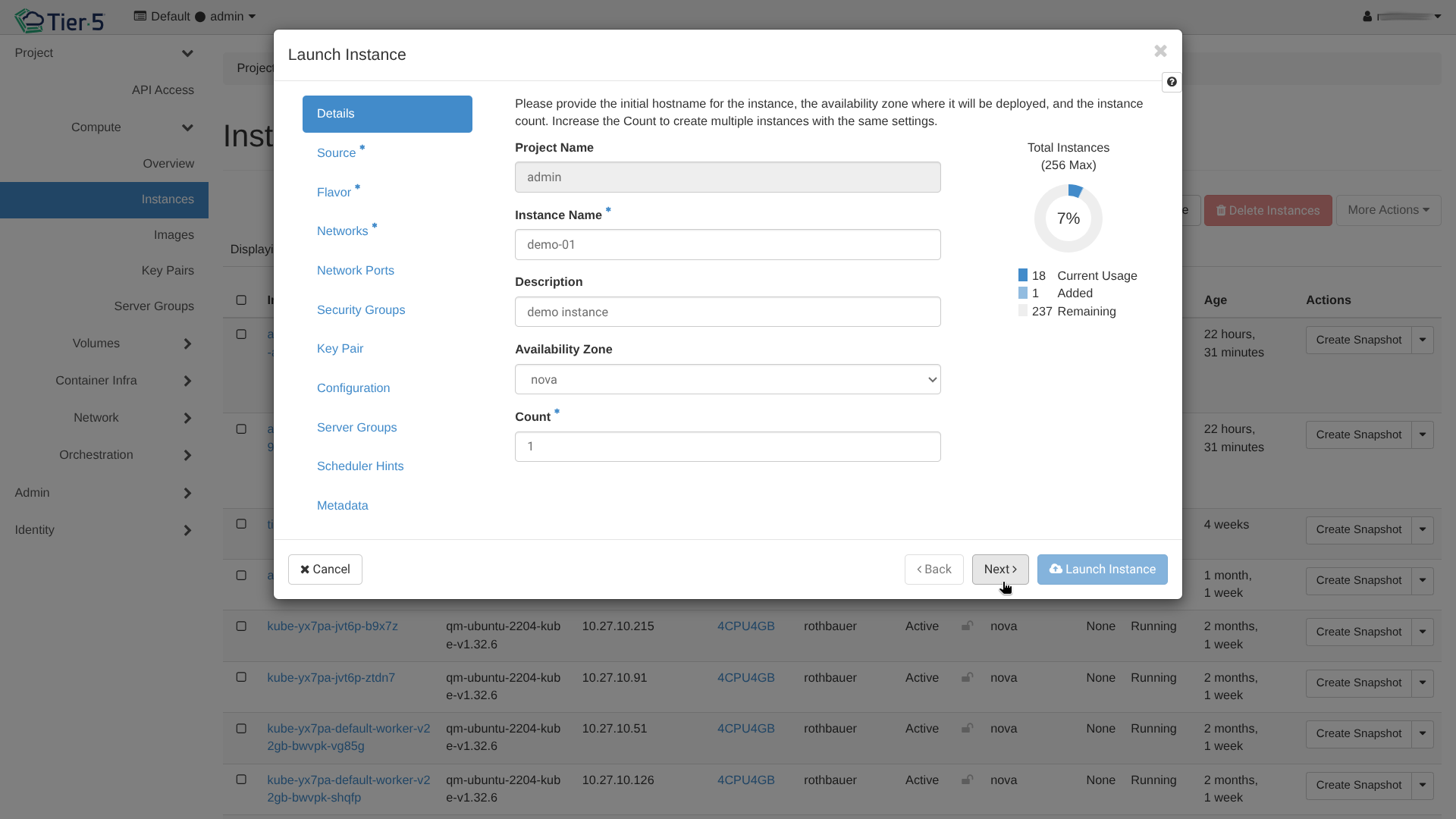Image resolution: width=1456 pixels, height=819 pixels.
Task: Click the Instance Name input field
Action: [727, 245]
